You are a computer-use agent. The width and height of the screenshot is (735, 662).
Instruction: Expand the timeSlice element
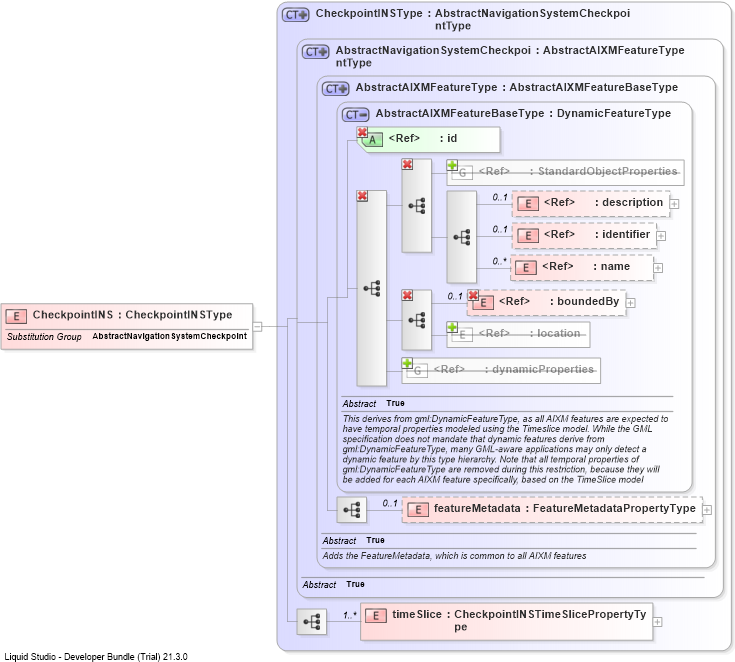point(658,622)
